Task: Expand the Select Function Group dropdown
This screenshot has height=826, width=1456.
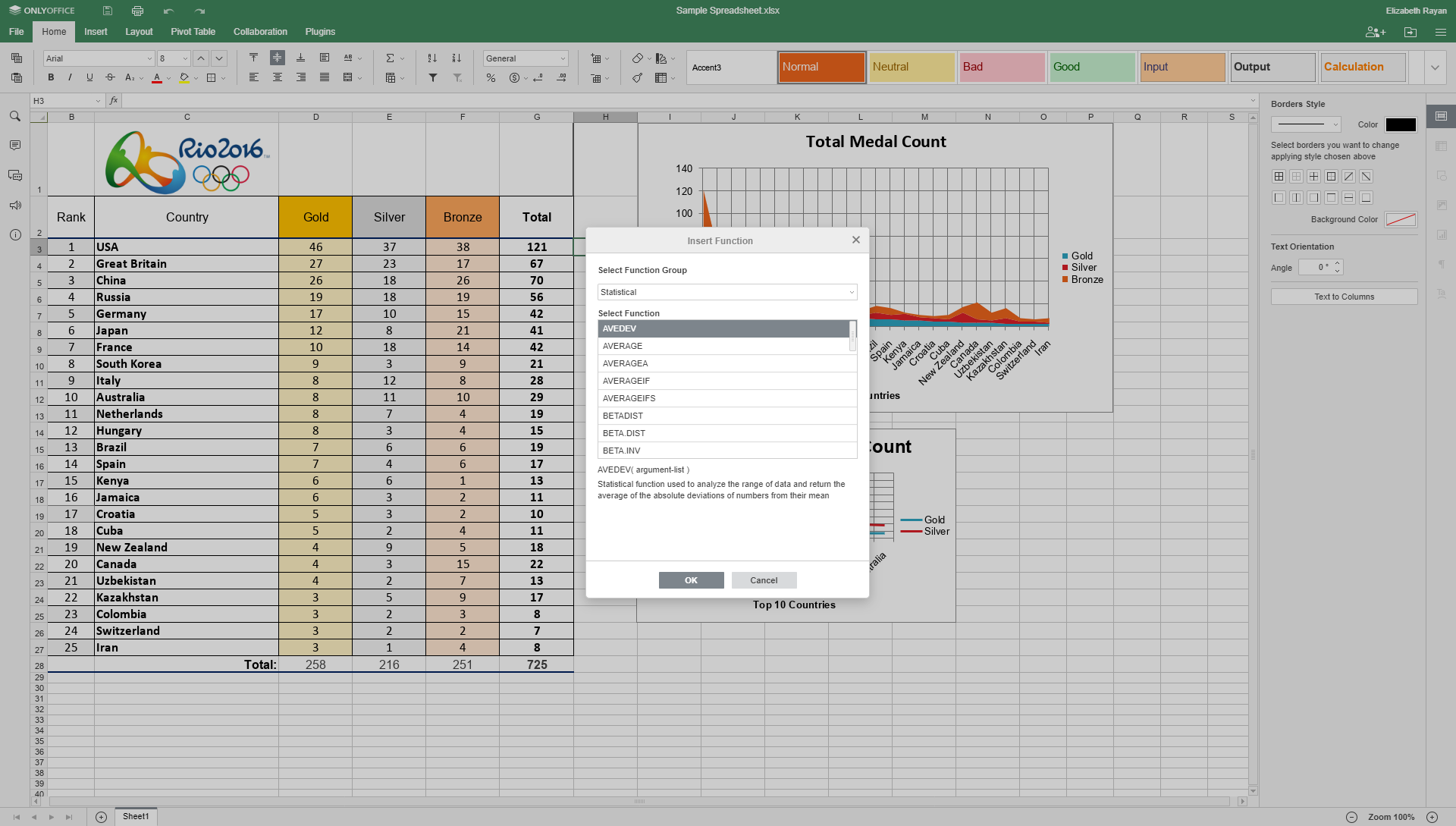Action: (727, 292)
